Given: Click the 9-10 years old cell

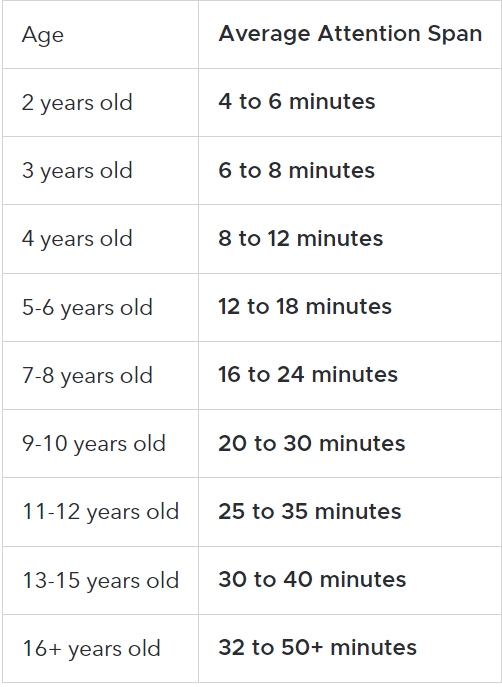Looking at the screenshot, I should click(94, 444).
